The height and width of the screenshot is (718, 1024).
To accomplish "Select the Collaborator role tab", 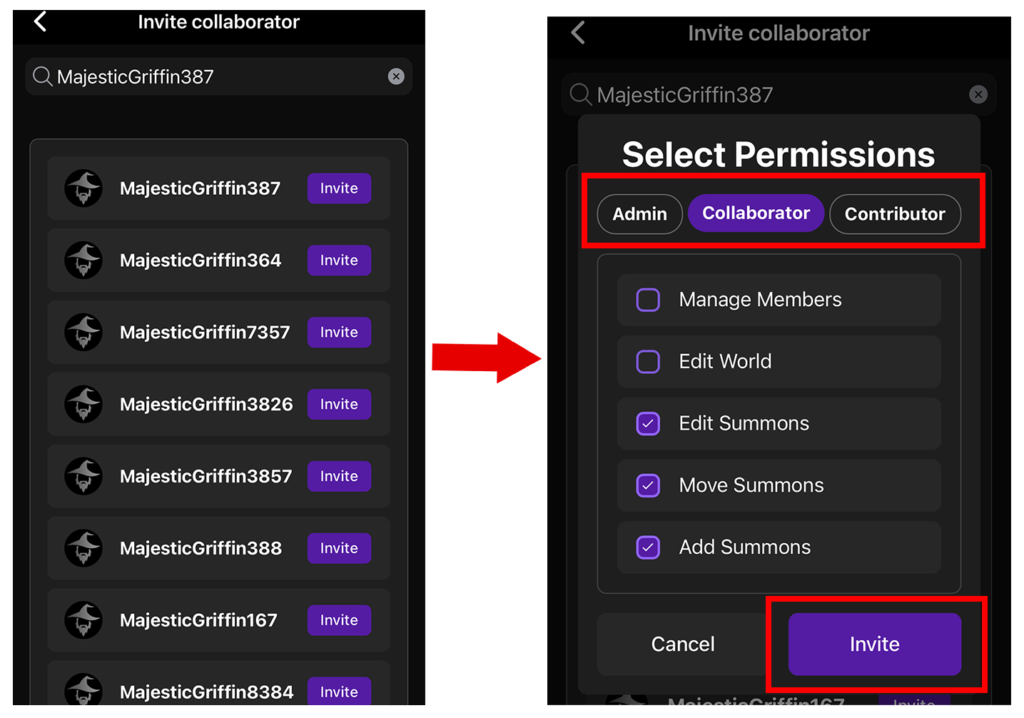I will tap(756, 213).
